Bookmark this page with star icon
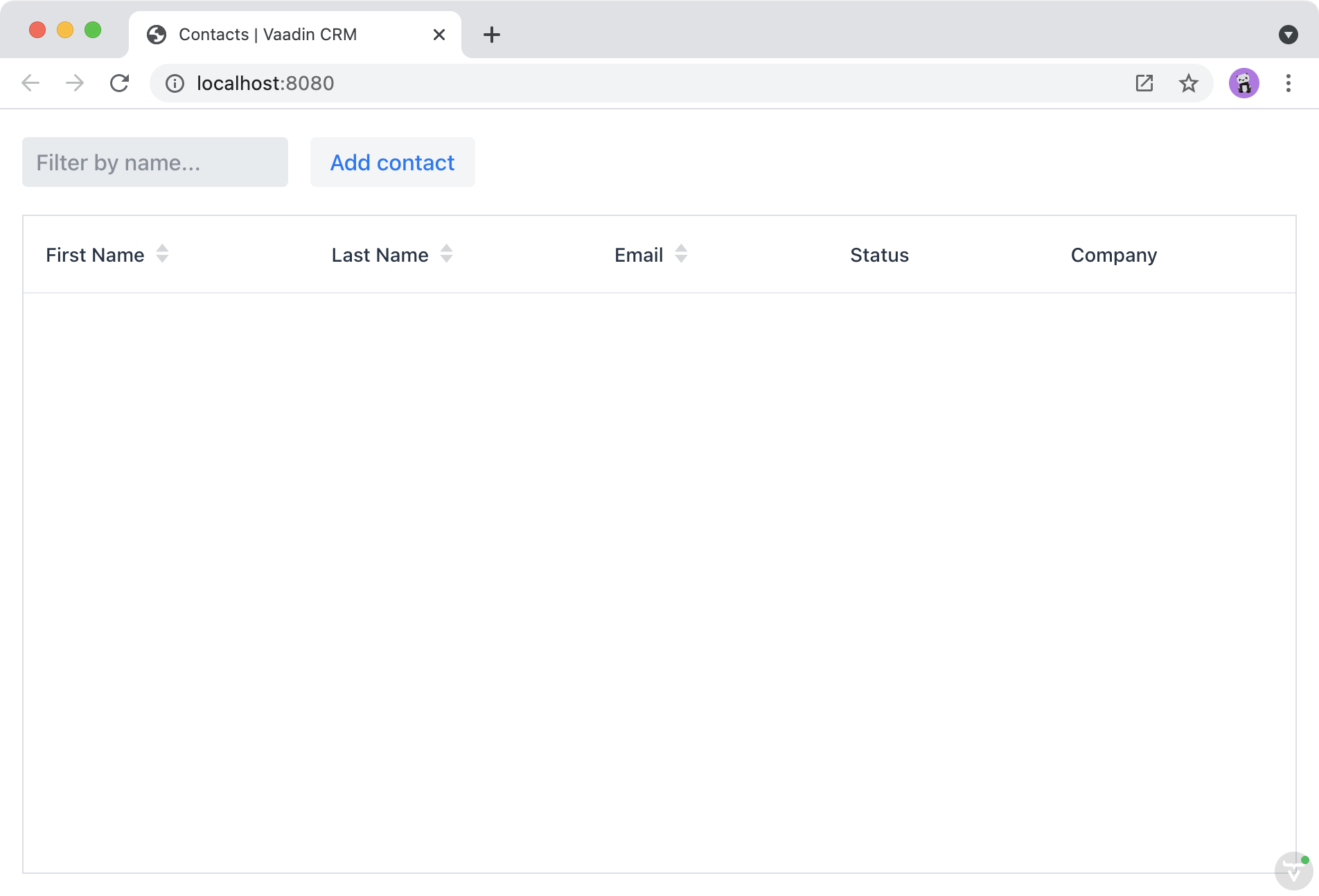The image size is (1319, 896). coord(1189,83)
